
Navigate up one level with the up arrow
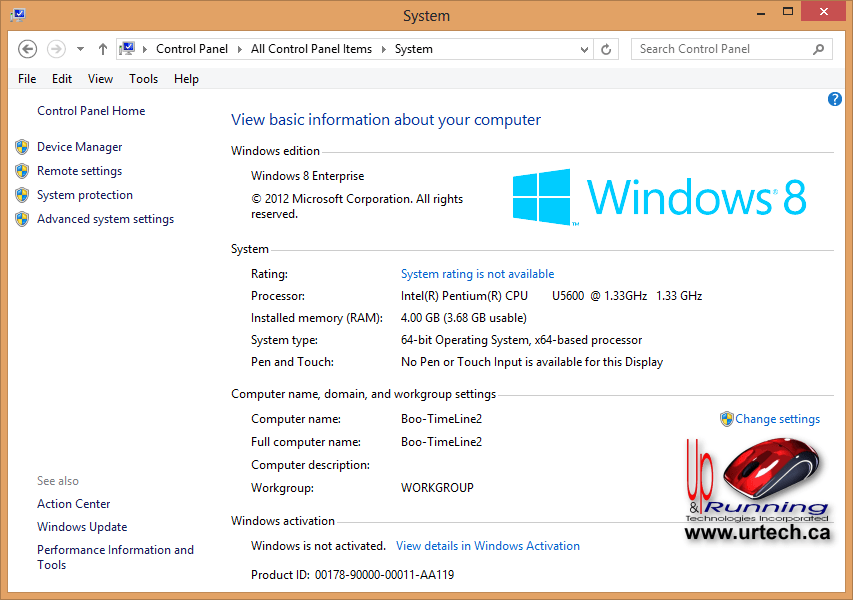click(102, 48)
